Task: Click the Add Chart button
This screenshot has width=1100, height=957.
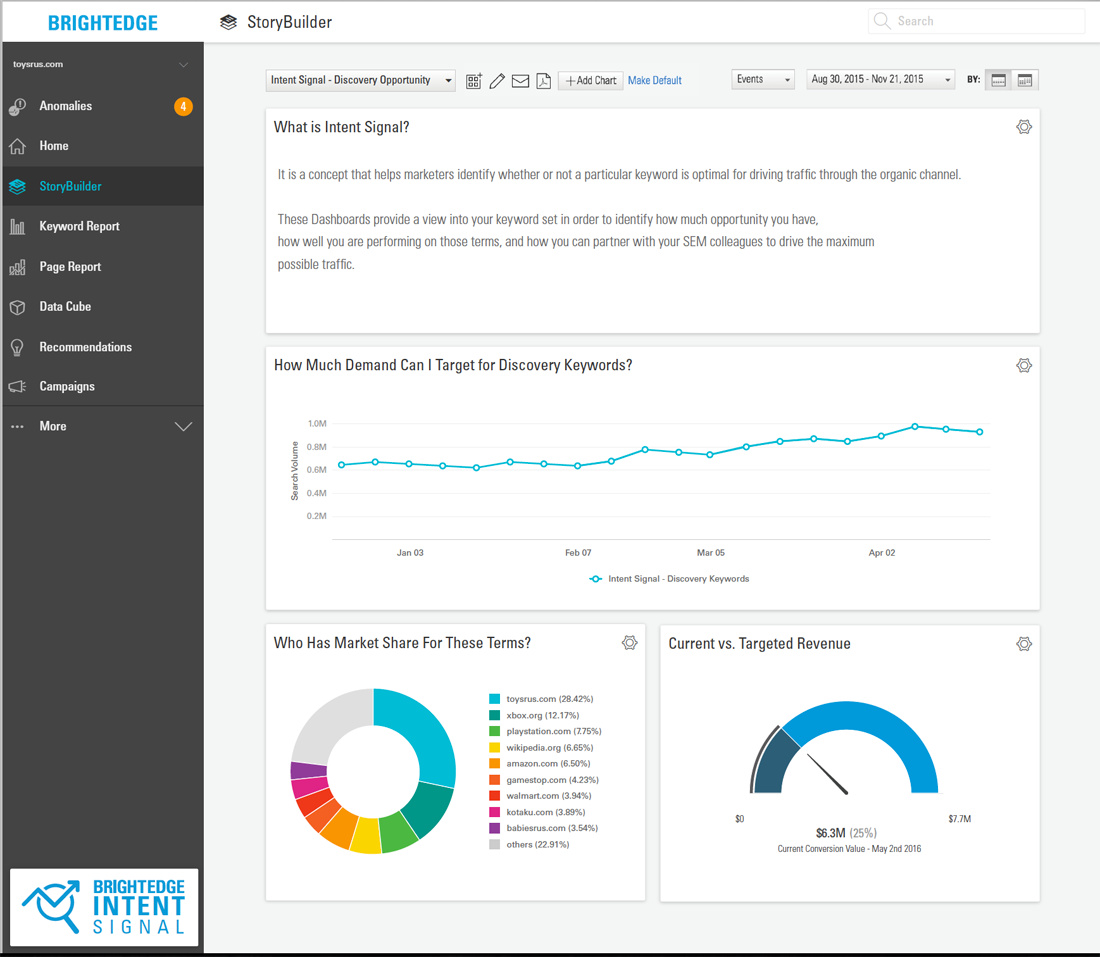Action: [x=590, y=81]
